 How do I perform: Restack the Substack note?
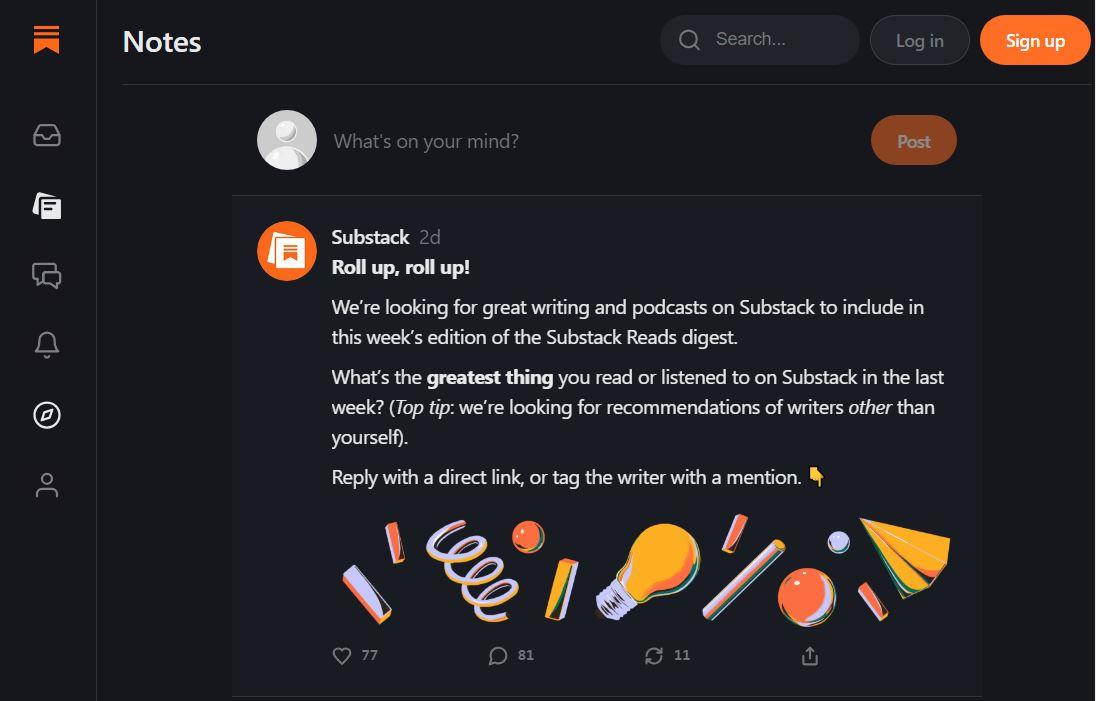[654, 656]
